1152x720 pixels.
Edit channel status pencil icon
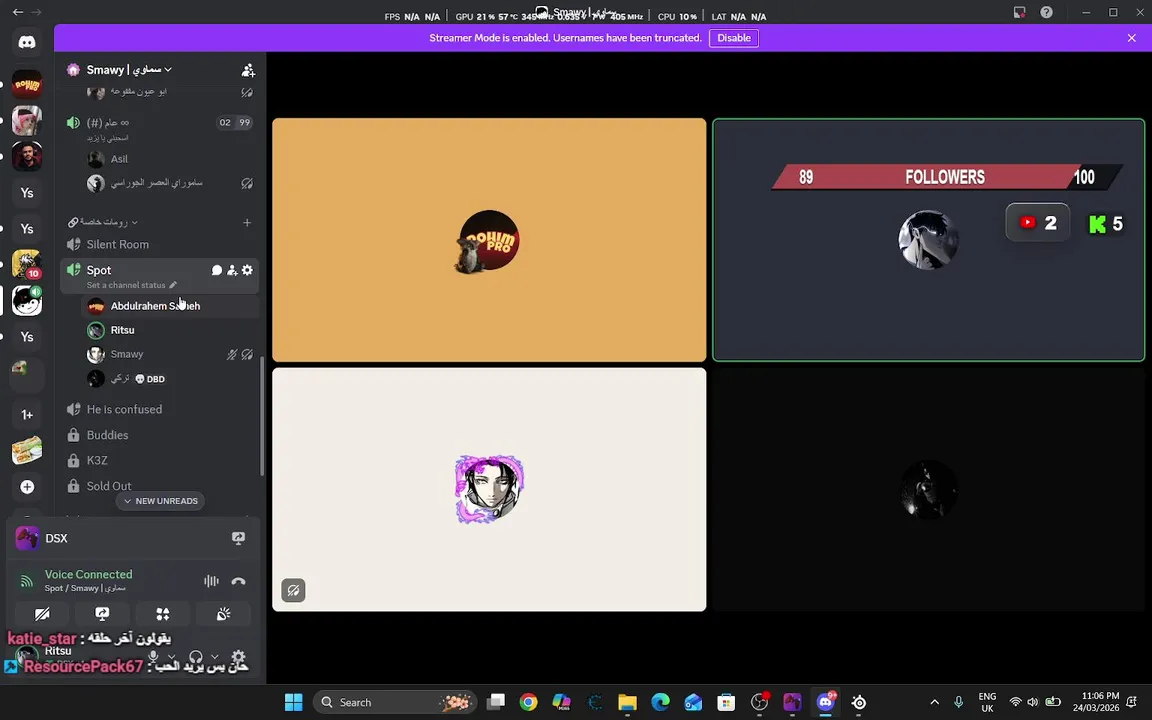coord(173,285)
